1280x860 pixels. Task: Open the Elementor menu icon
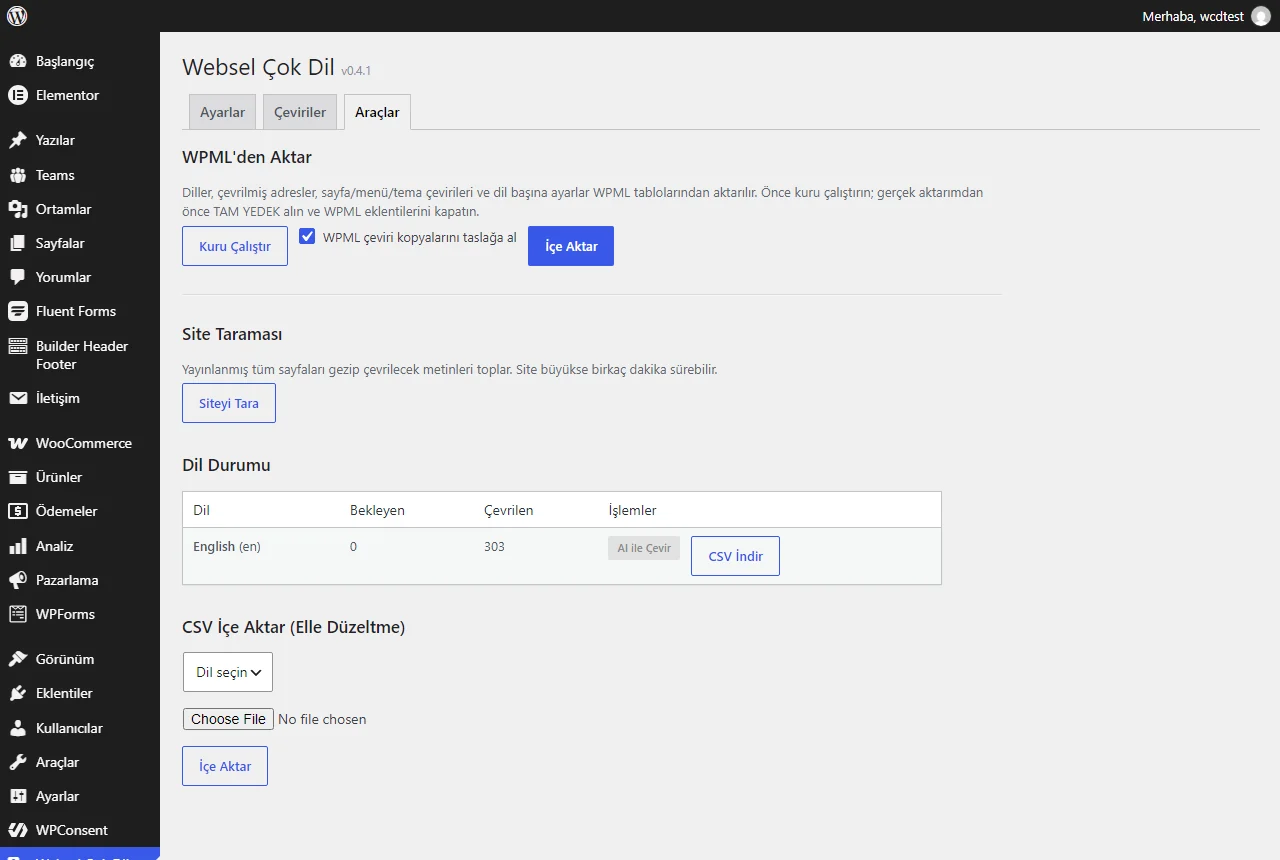[x=17, y=95]
